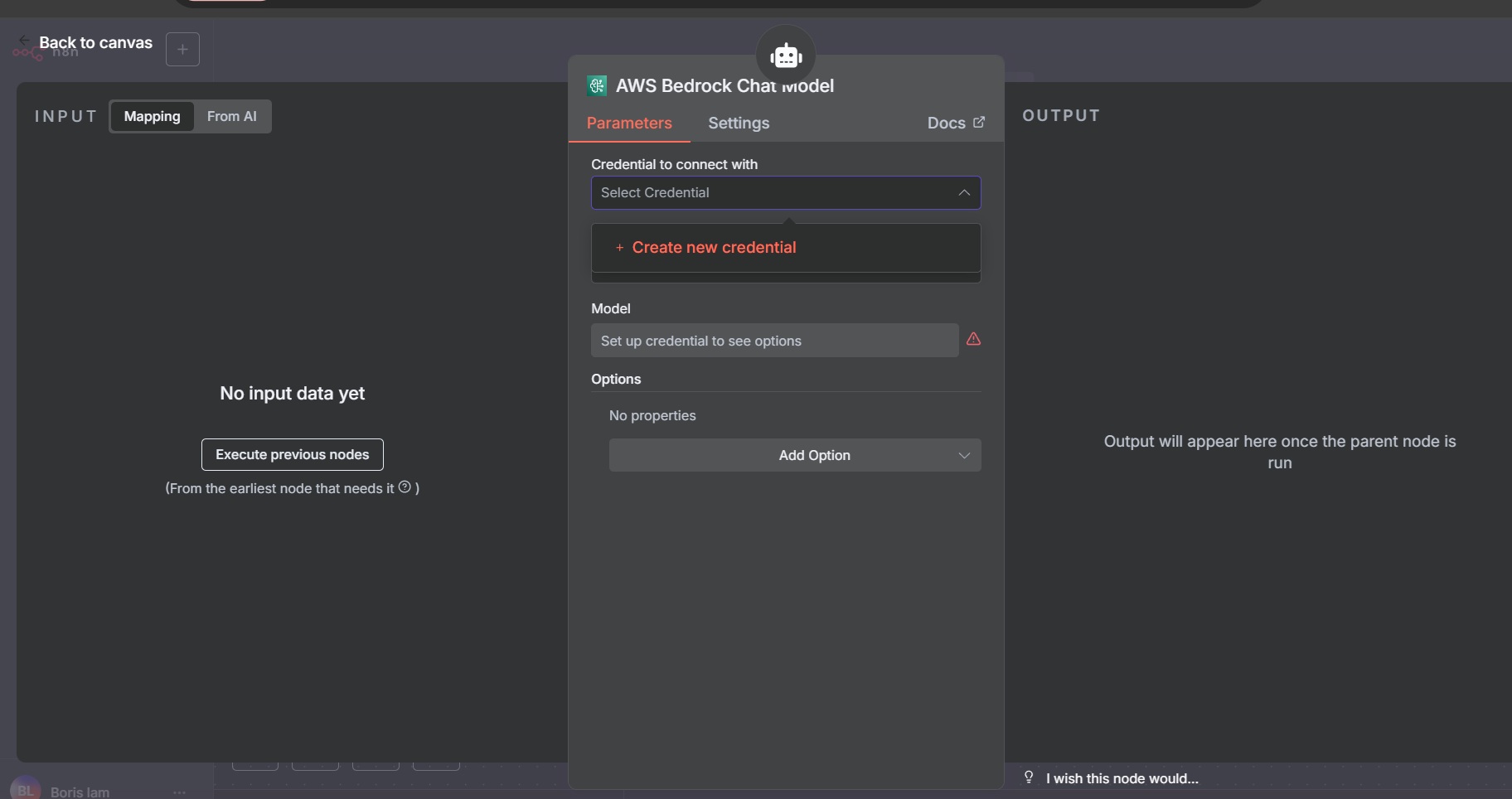Click the plus button beside Back to canvas
Image resolution: width=1512 pixels, height=799 pixels.
coord(182,49)
